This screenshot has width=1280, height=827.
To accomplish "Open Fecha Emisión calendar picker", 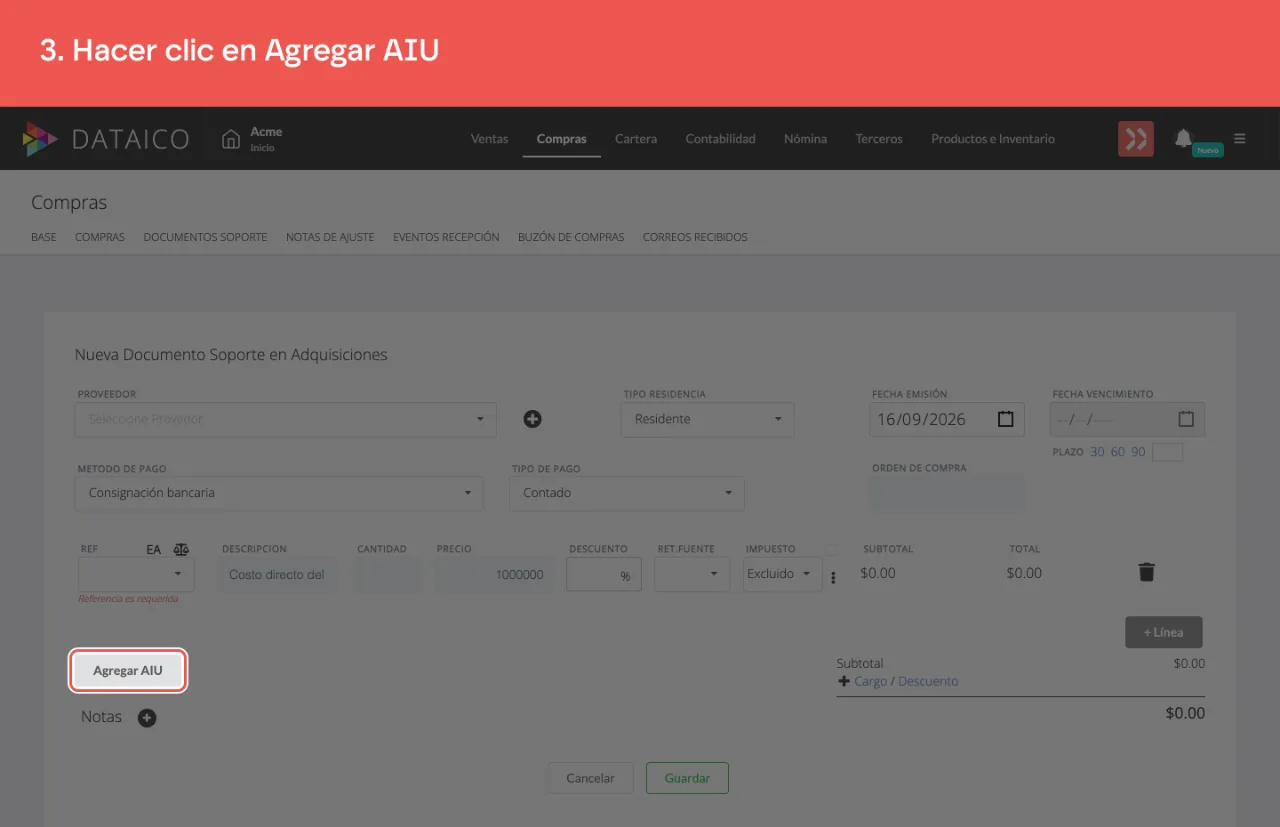I will 1005,419.
